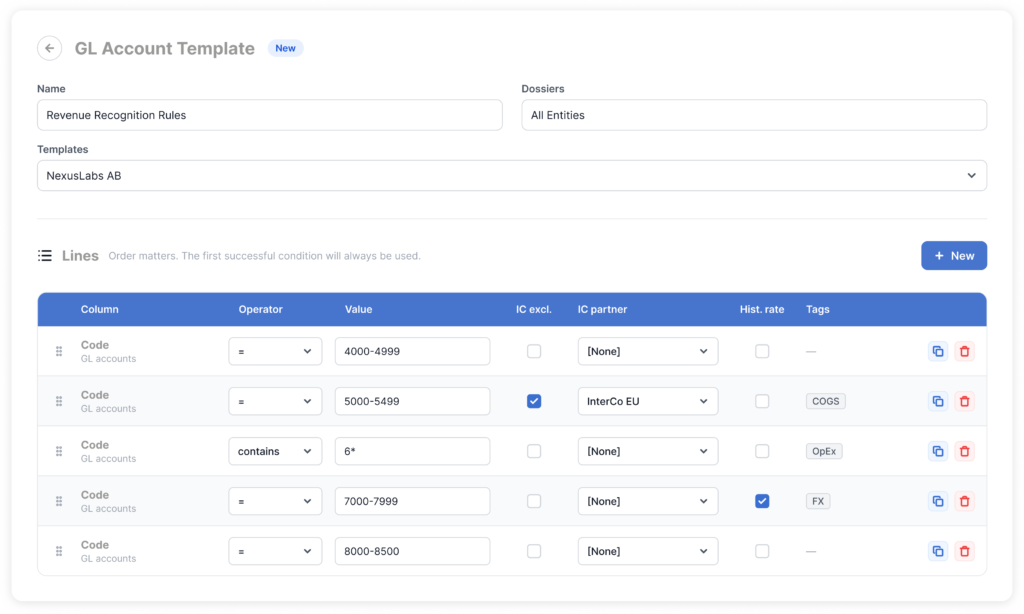This screenshot has width=1024, height=614.
Task: Duplicate the 7000-7999 line
Action: [x=938, y=501]
